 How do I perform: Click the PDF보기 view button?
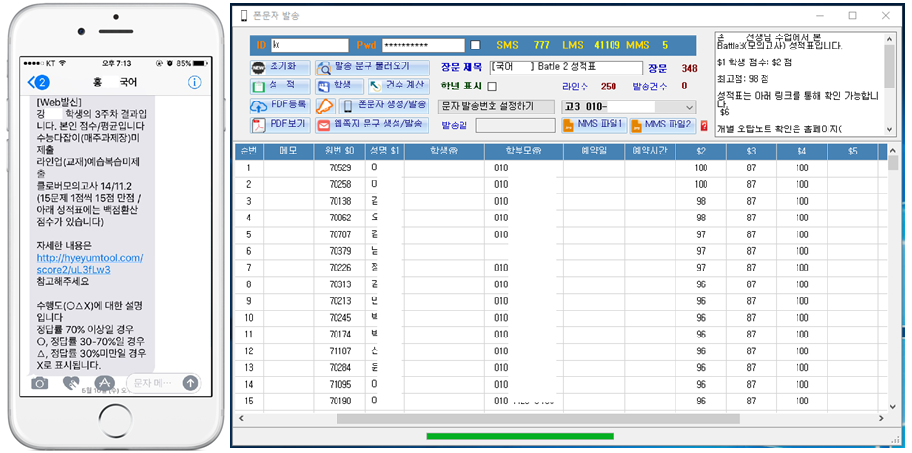(x=280, y=125)
